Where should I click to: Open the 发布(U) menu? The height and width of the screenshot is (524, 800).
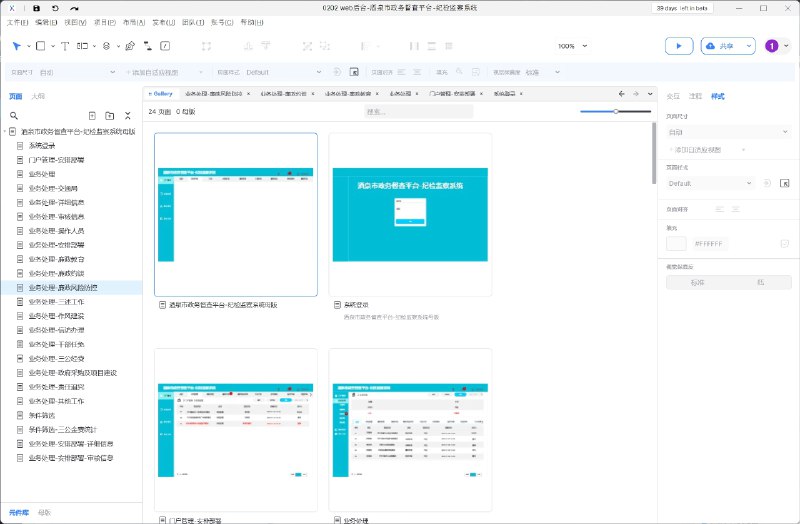pyautogui.click(x=164, y=22)
